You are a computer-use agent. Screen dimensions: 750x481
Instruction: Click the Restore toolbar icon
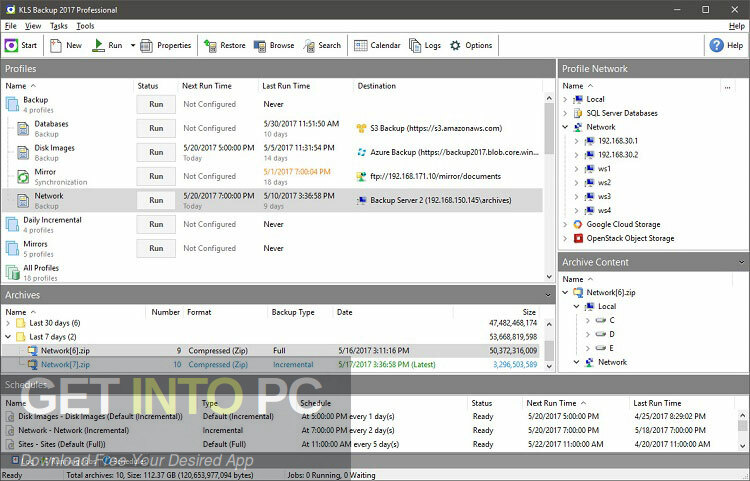point(210,45)
